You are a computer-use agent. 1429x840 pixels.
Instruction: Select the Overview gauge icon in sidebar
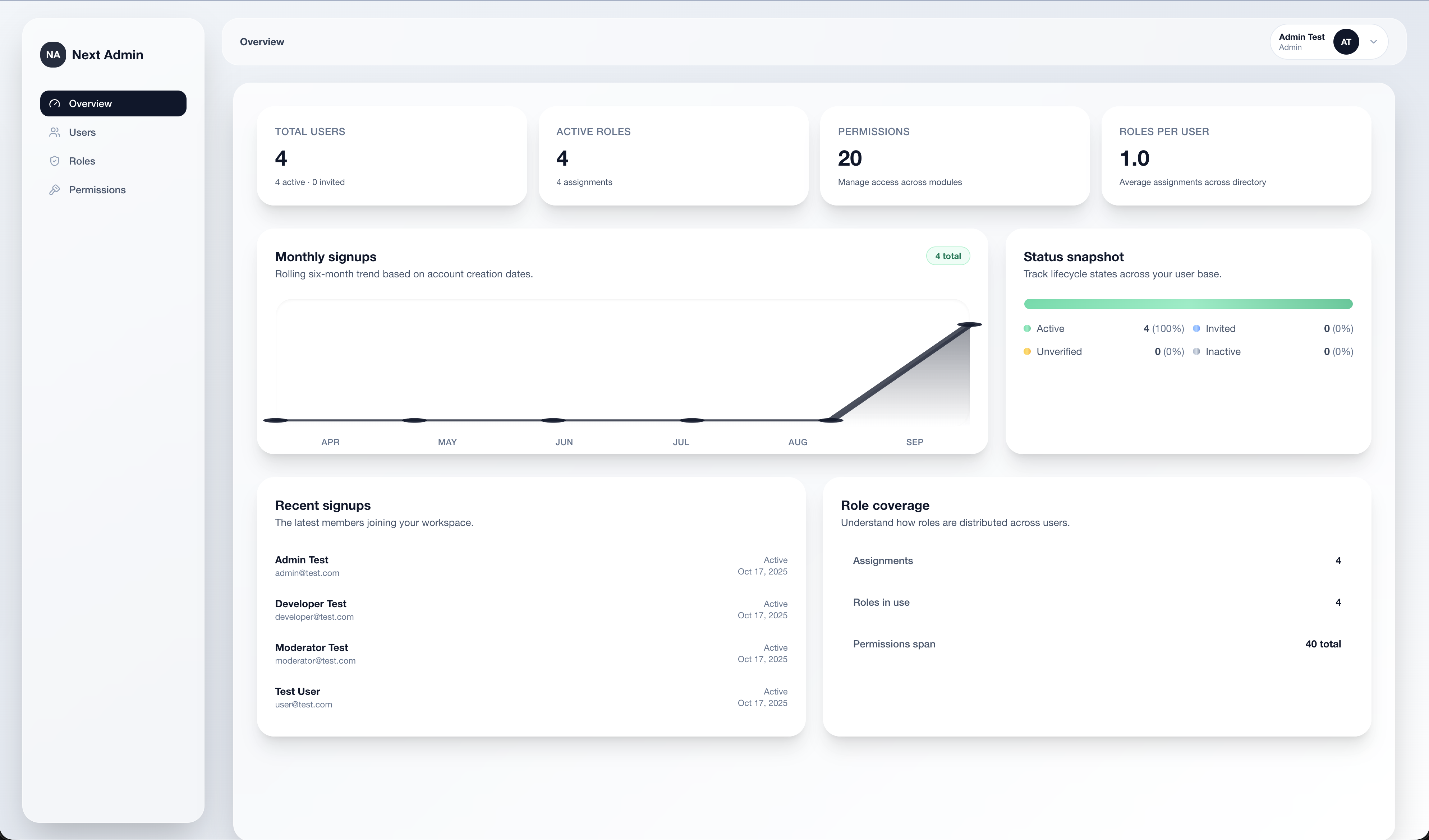pyautogui.click(x=54, y=103)
